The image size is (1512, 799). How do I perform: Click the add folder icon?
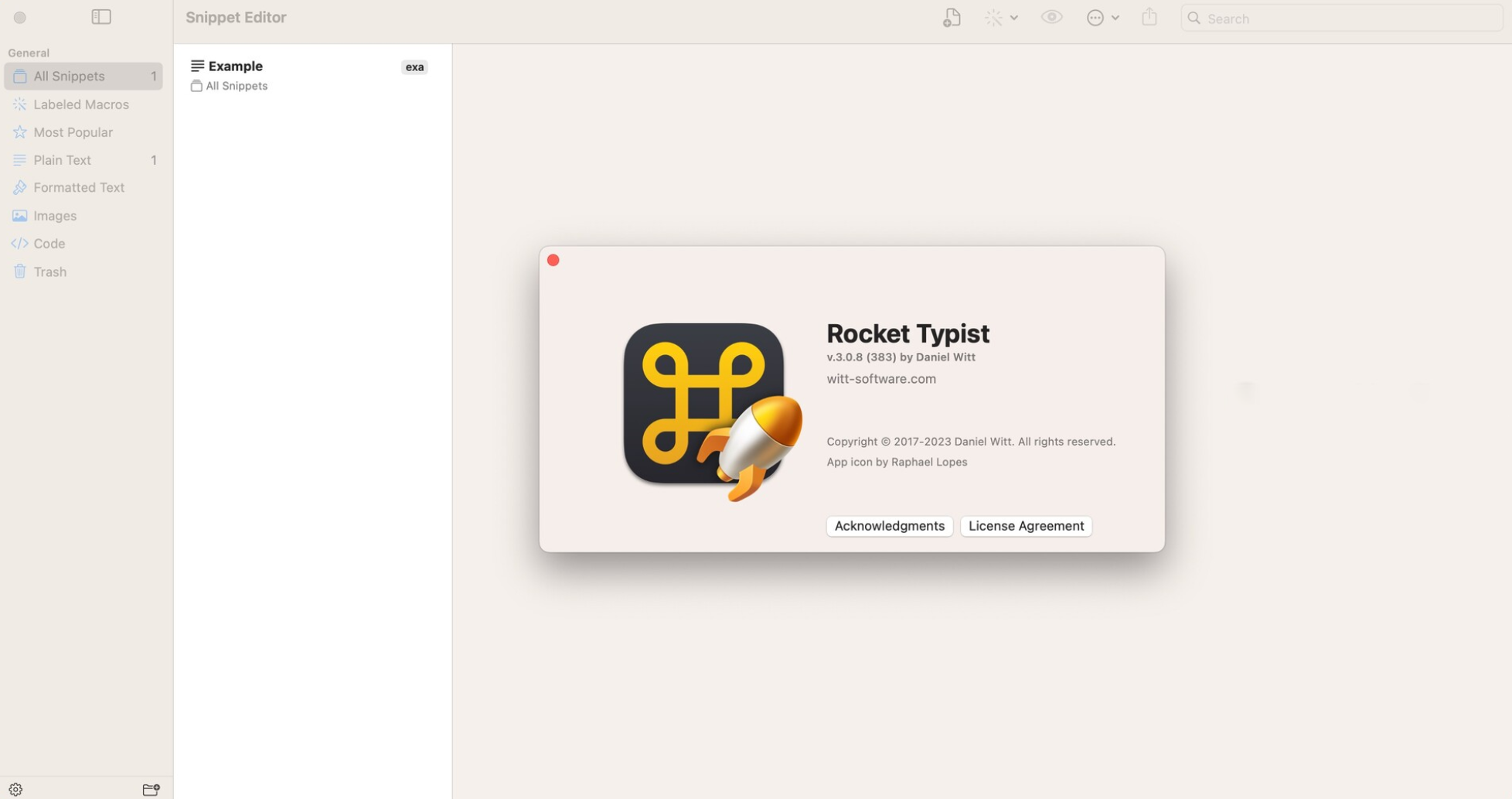151,790
